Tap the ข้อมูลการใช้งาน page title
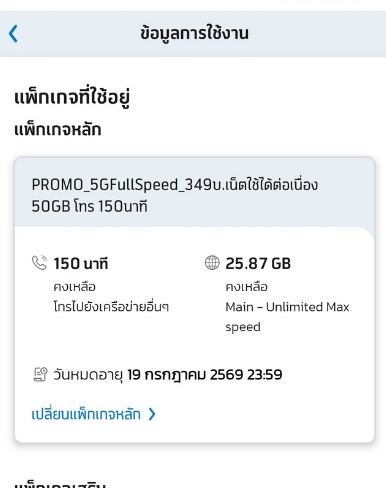This screenshot has height=488, width=386. [194, 33]
